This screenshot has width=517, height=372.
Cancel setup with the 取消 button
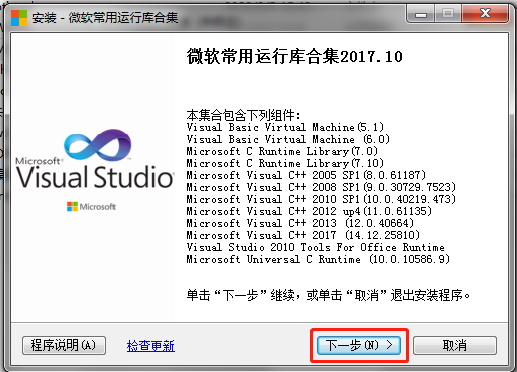(x=455, y=345)
